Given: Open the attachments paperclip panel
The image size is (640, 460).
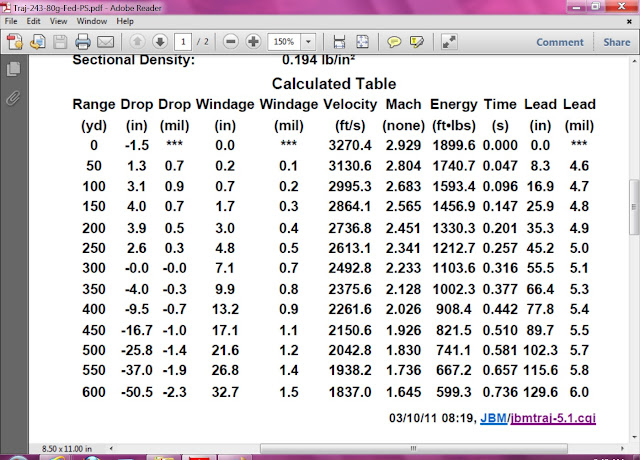Looking at the screenshot, I should 13,98.
